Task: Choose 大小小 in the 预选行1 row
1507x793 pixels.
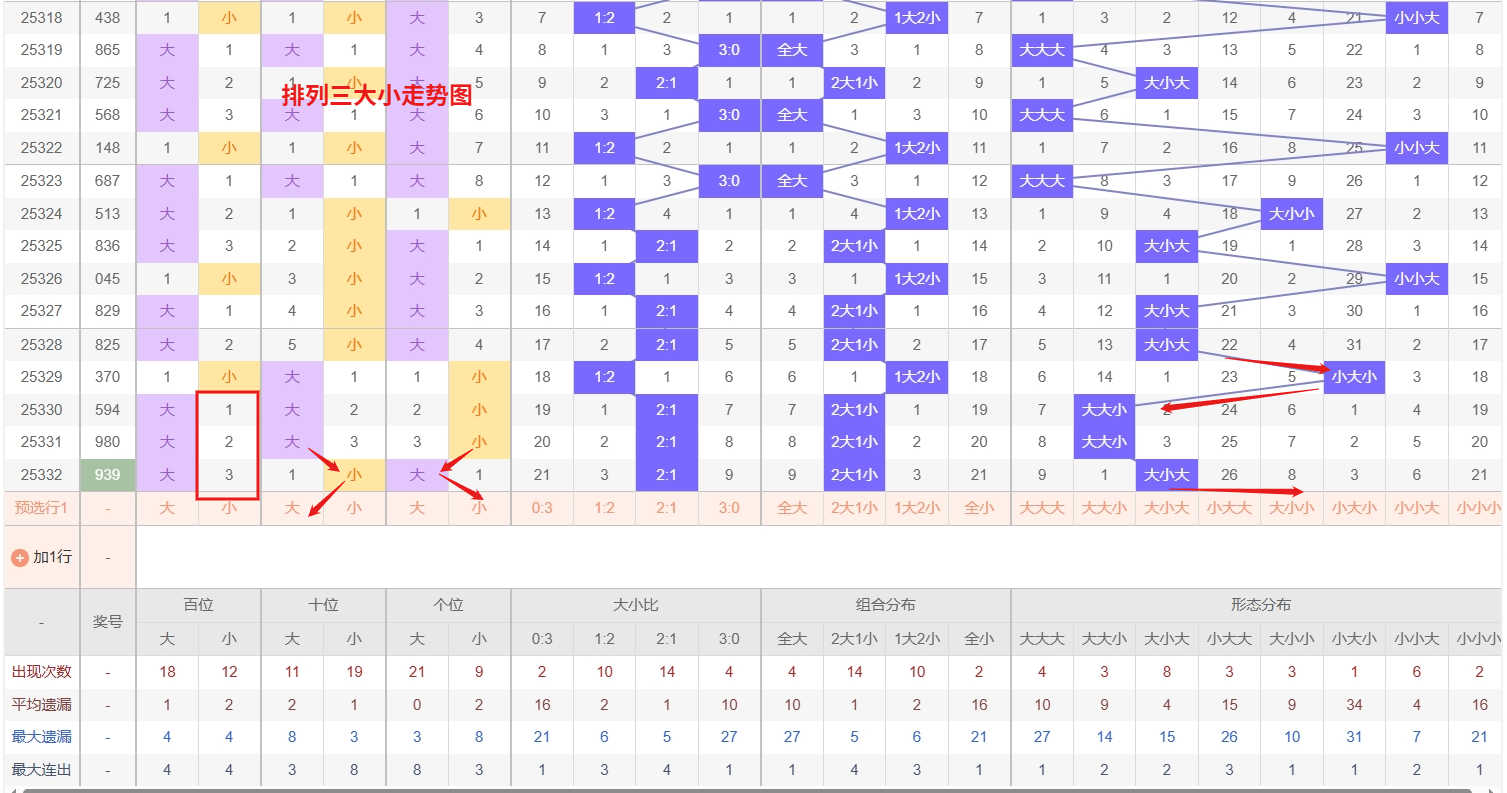Action: [x=1292, y=508]
